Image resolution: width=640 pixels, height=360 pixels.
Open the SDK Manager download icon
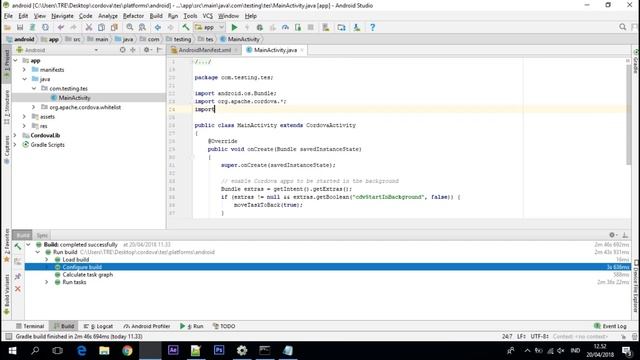(357, 27)
